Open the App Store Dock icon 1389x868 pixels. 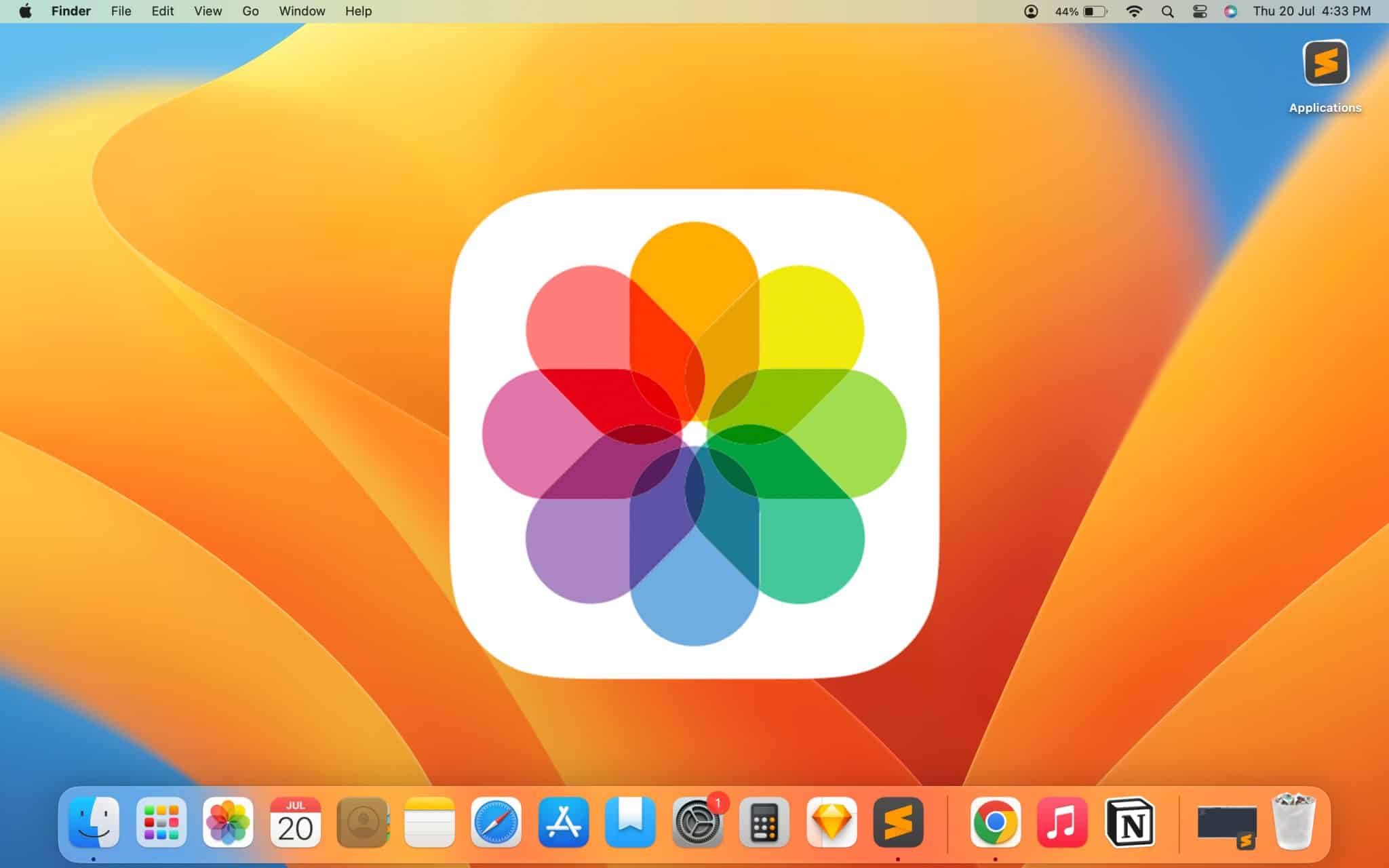563,823
